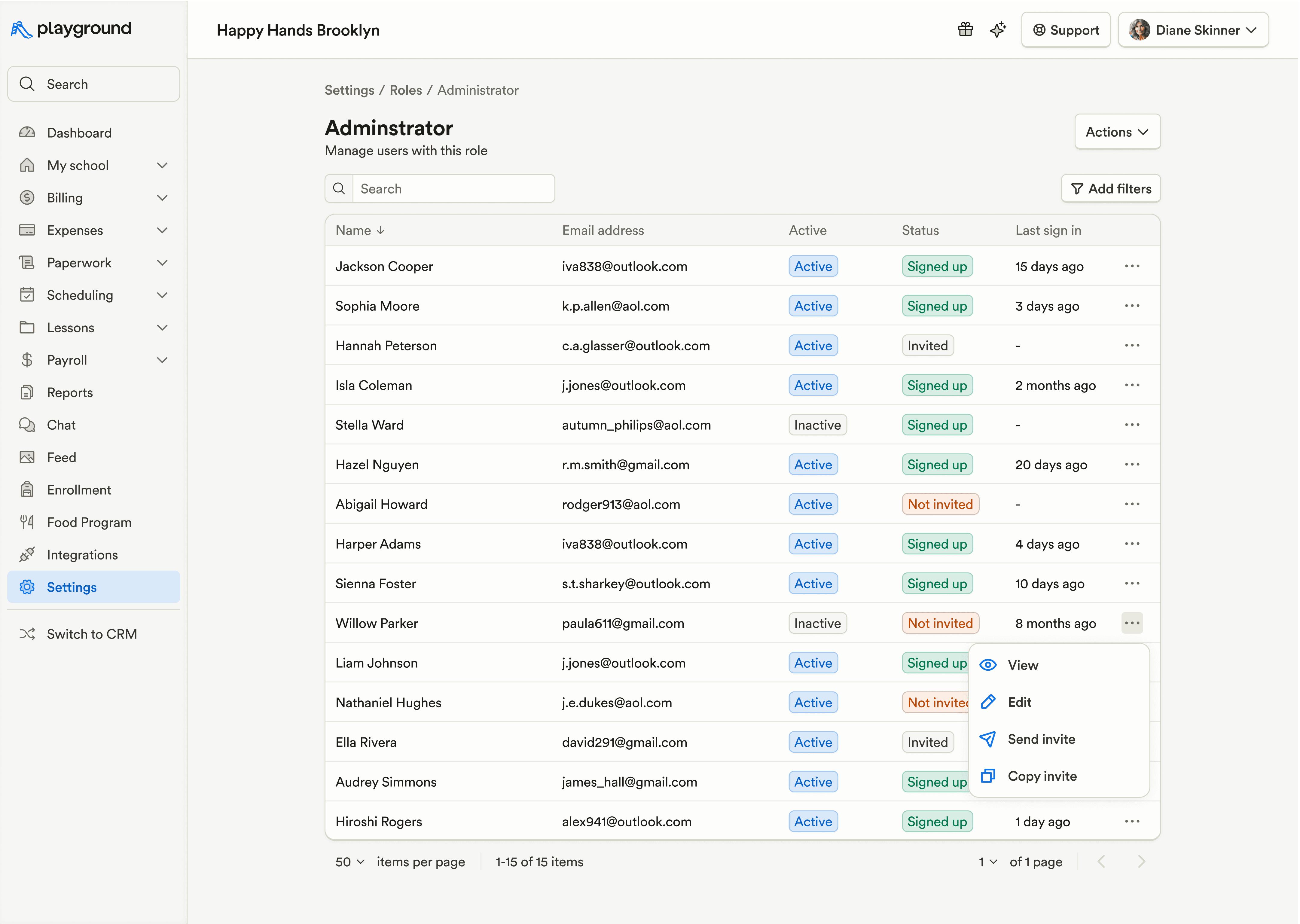The width and height of the screenshot is (1300, 924).
Task: Expand the Payroll sidebar section
Action: pos(162,360)
